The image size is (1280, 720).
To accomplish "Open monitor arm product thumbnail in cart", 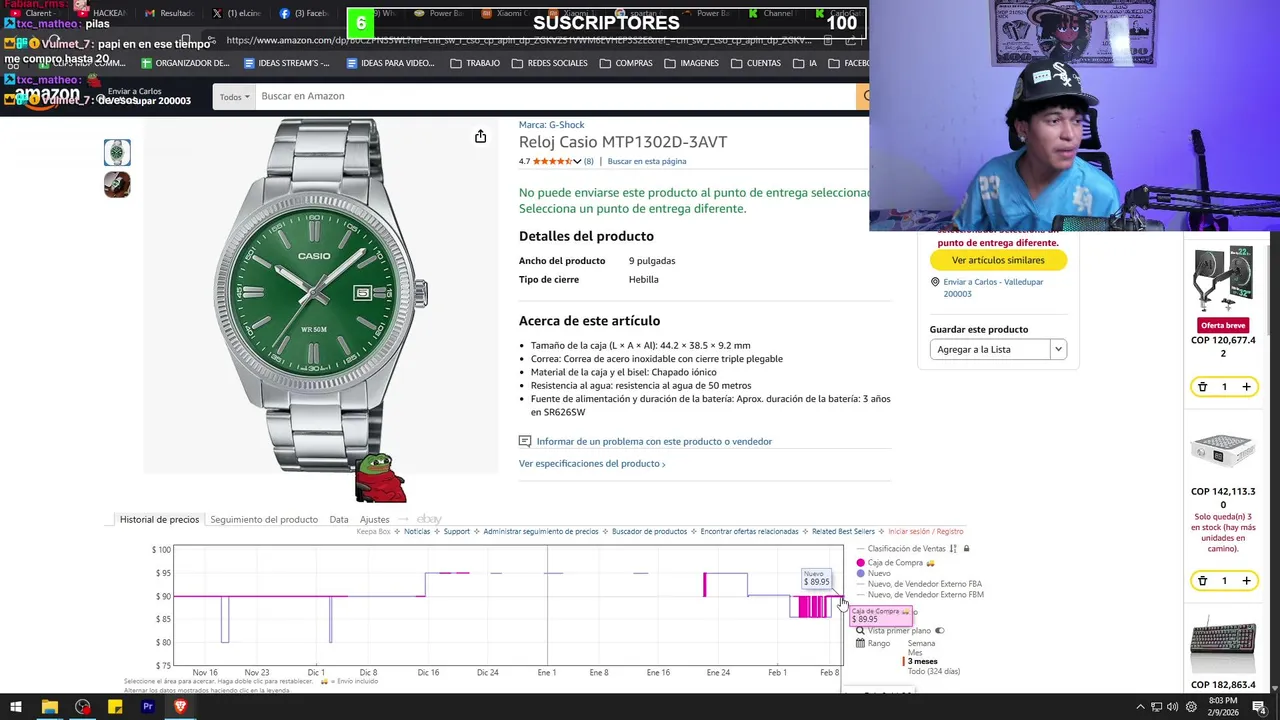I will pos(1223,278).
